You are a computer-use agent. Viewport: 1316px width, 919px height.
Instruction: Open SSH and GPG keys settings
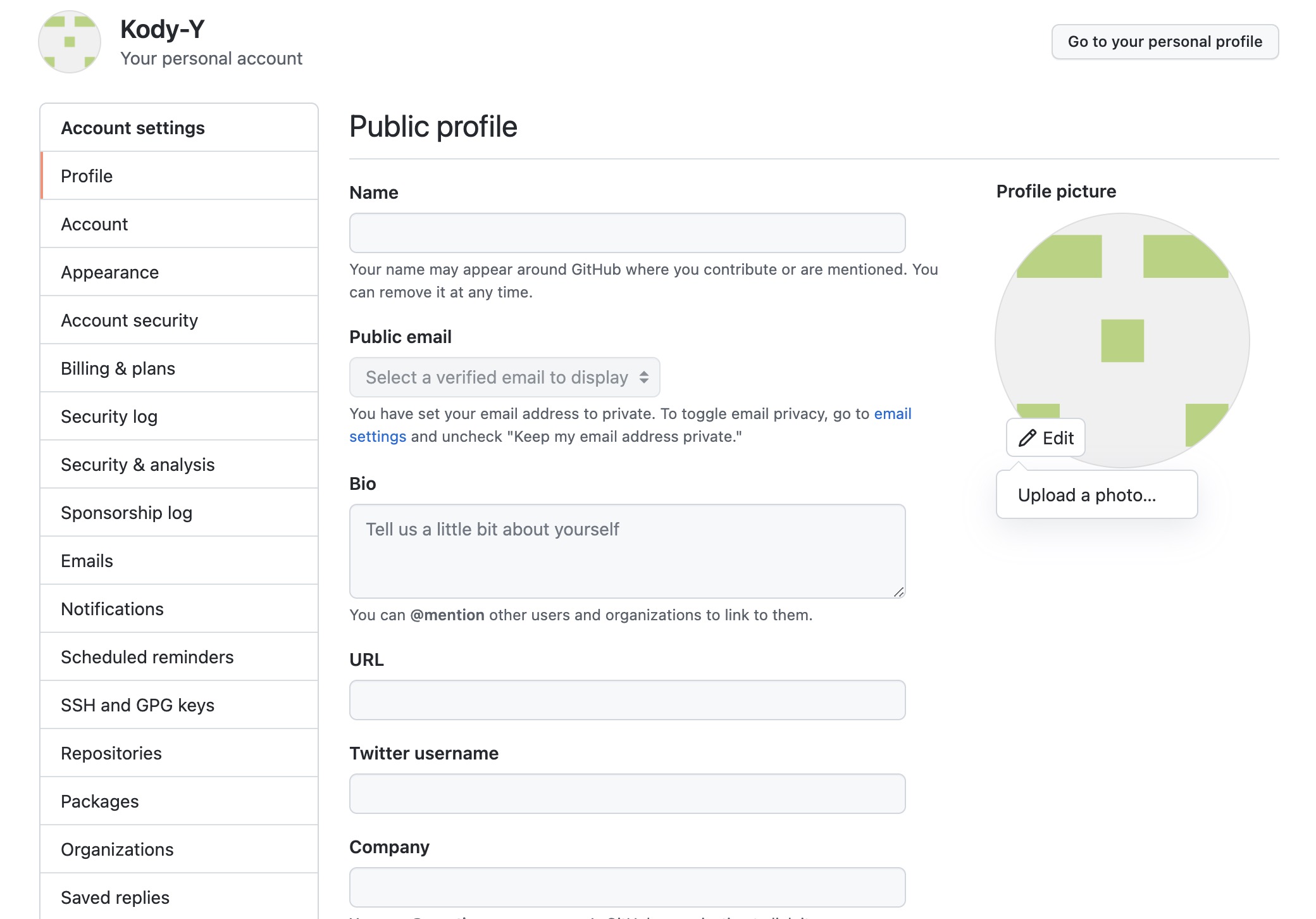coord(138,705)
